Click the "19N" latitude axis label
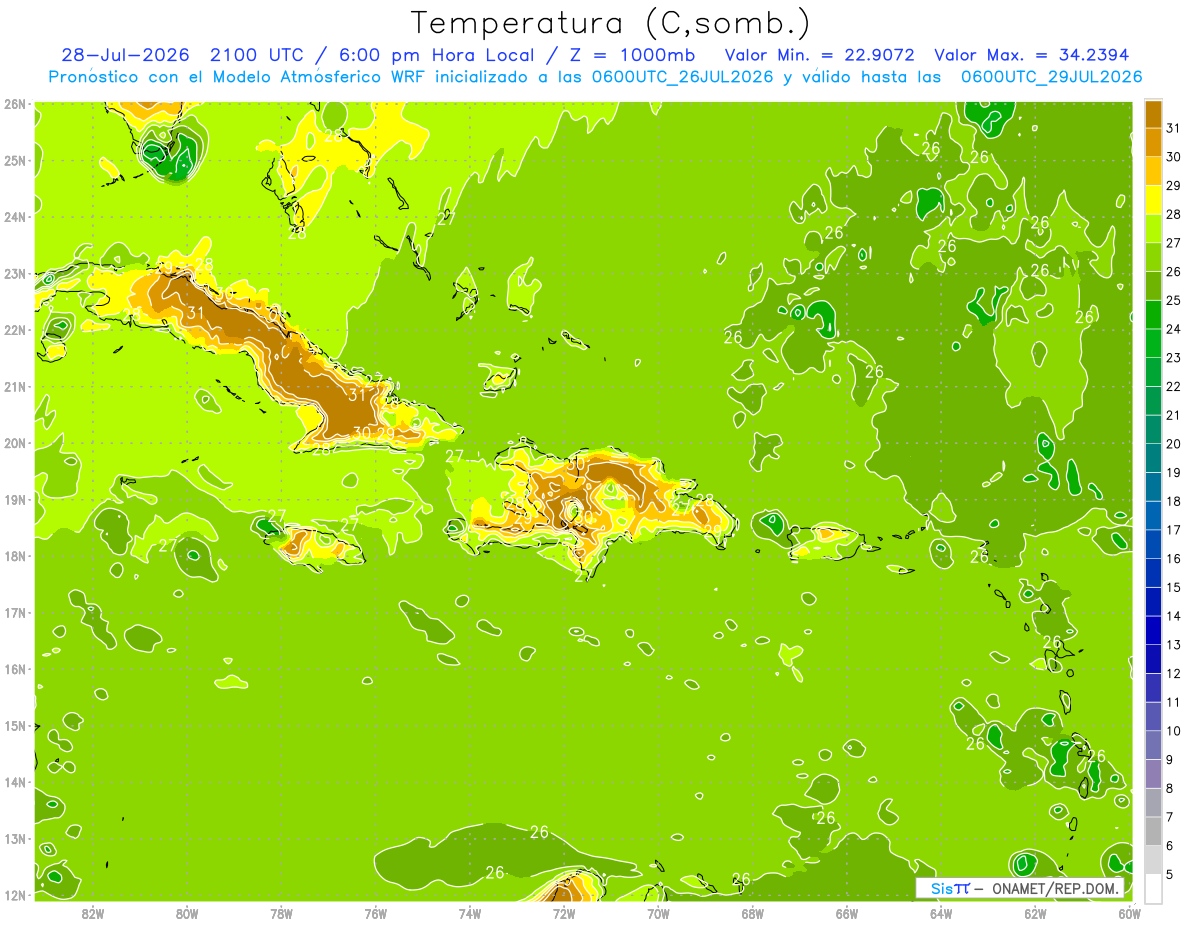1200x927 pixels. (x=15, y=500)
